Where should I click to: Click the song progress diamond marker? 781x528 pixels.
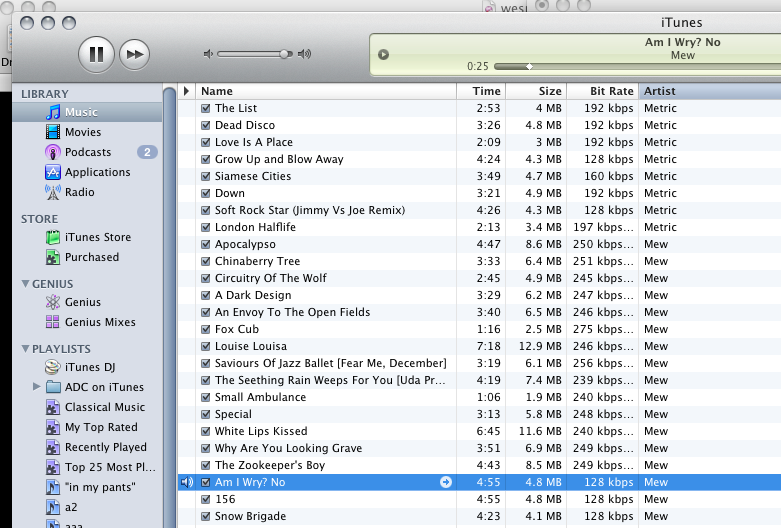(529, 66)
